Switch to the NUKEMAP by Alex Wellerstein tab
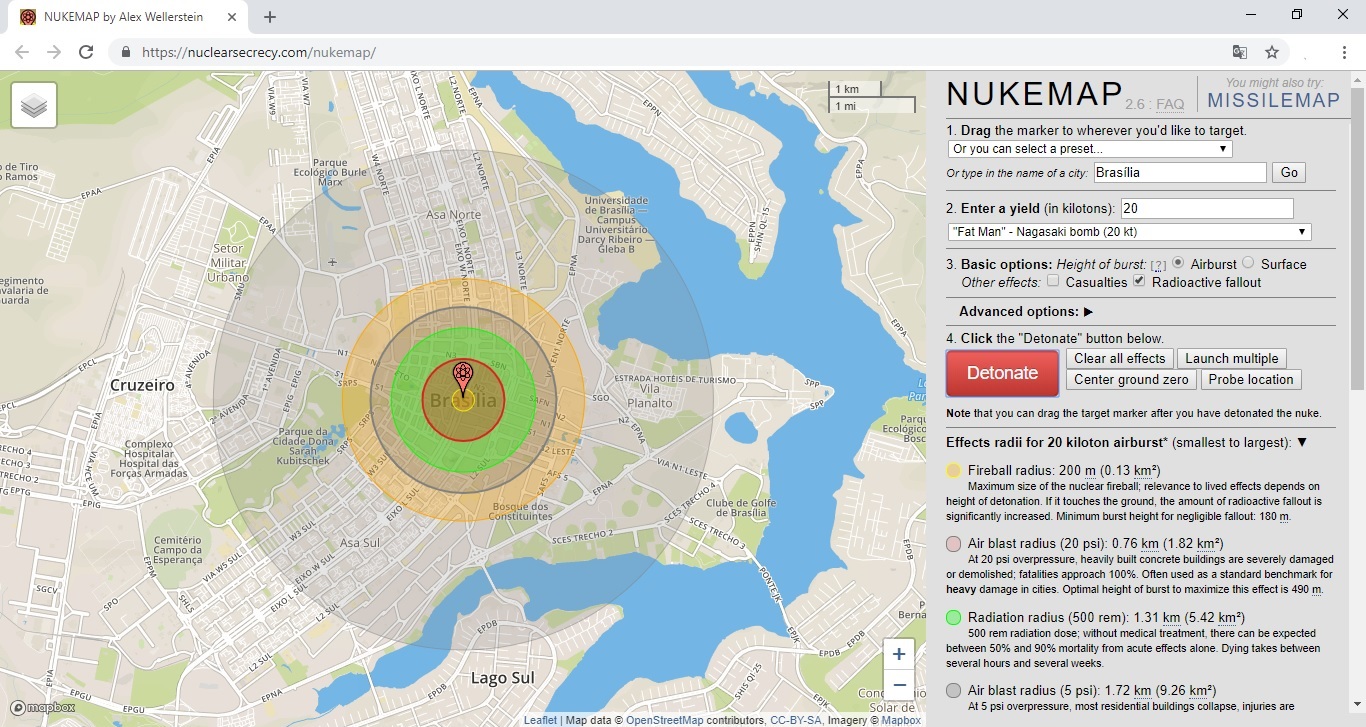The width and height of the screenshot is (1366, 727). coord(125,17)
